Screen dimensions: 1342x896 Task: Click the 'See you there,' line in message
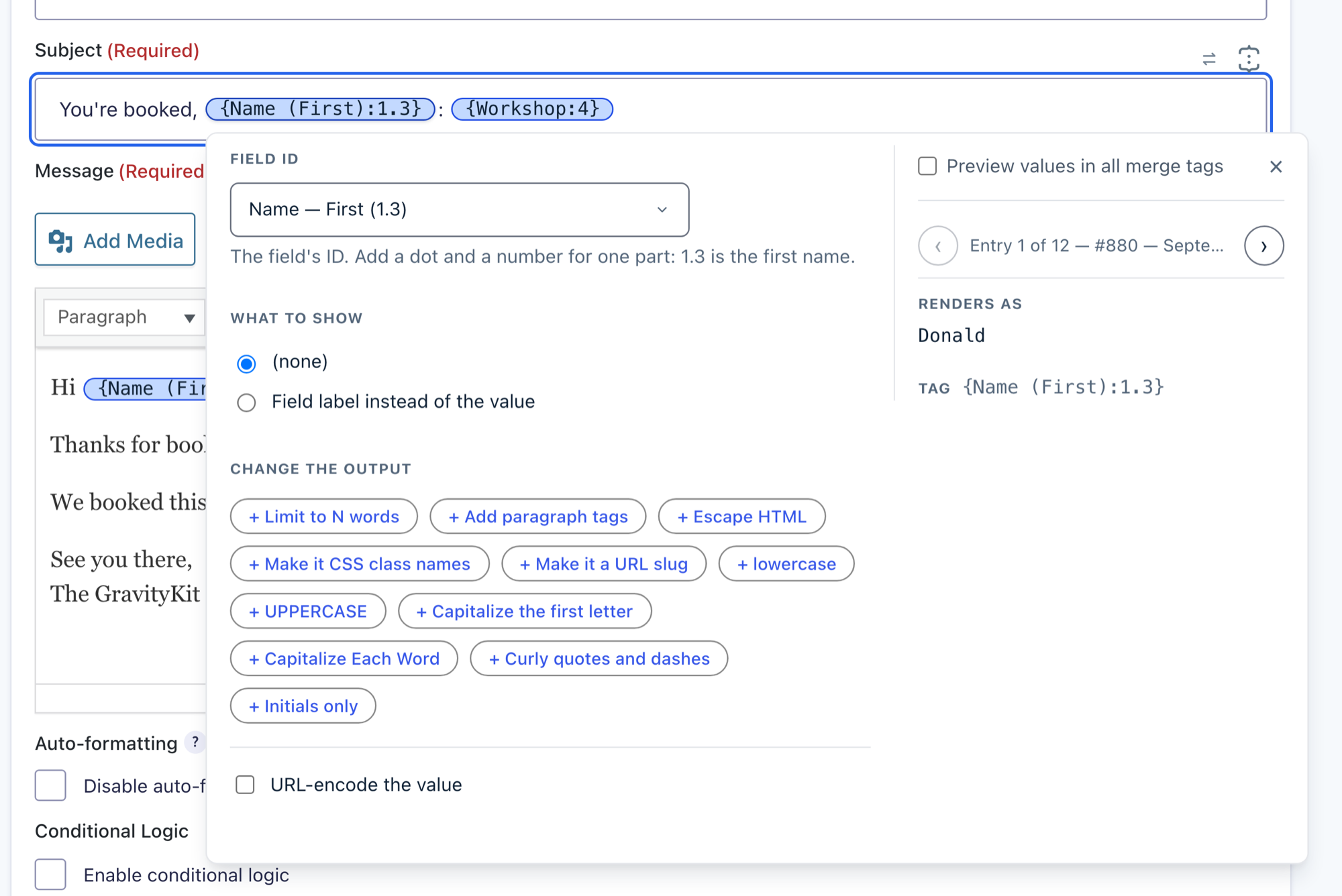tap(121, 559)
